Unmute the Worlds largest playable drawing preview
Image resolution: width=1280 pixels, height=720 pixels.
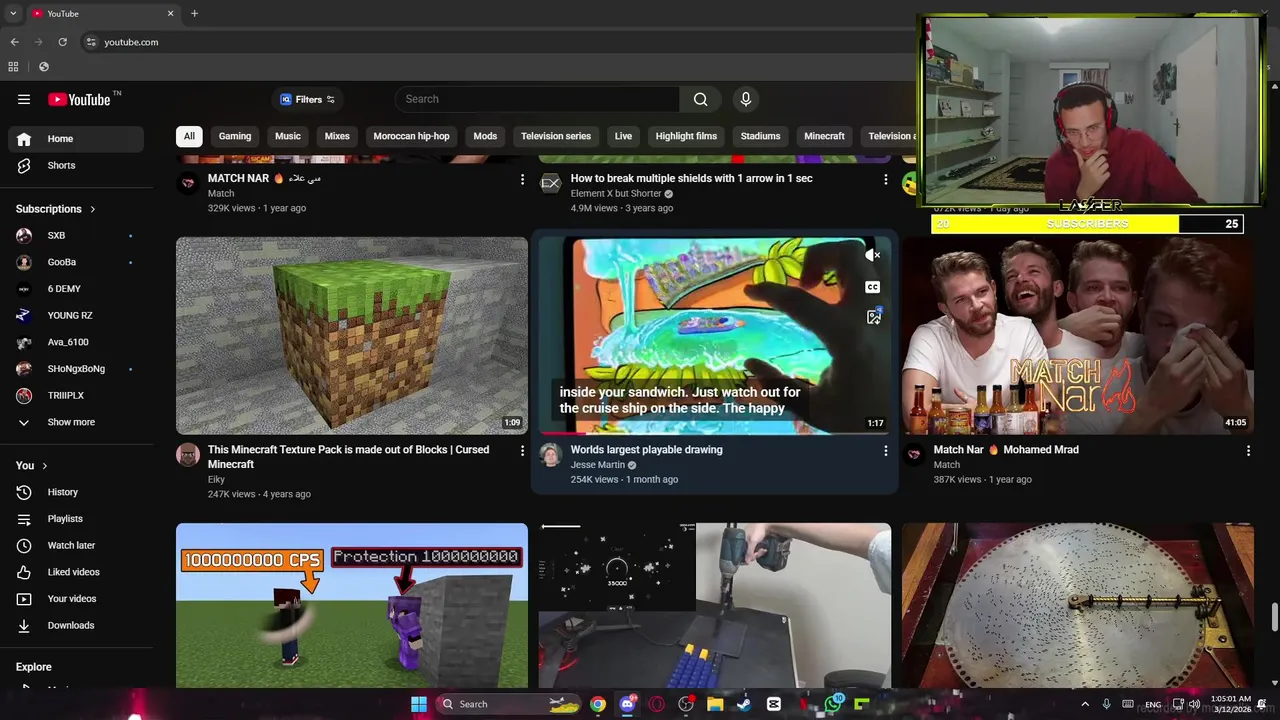click(873, 255)
